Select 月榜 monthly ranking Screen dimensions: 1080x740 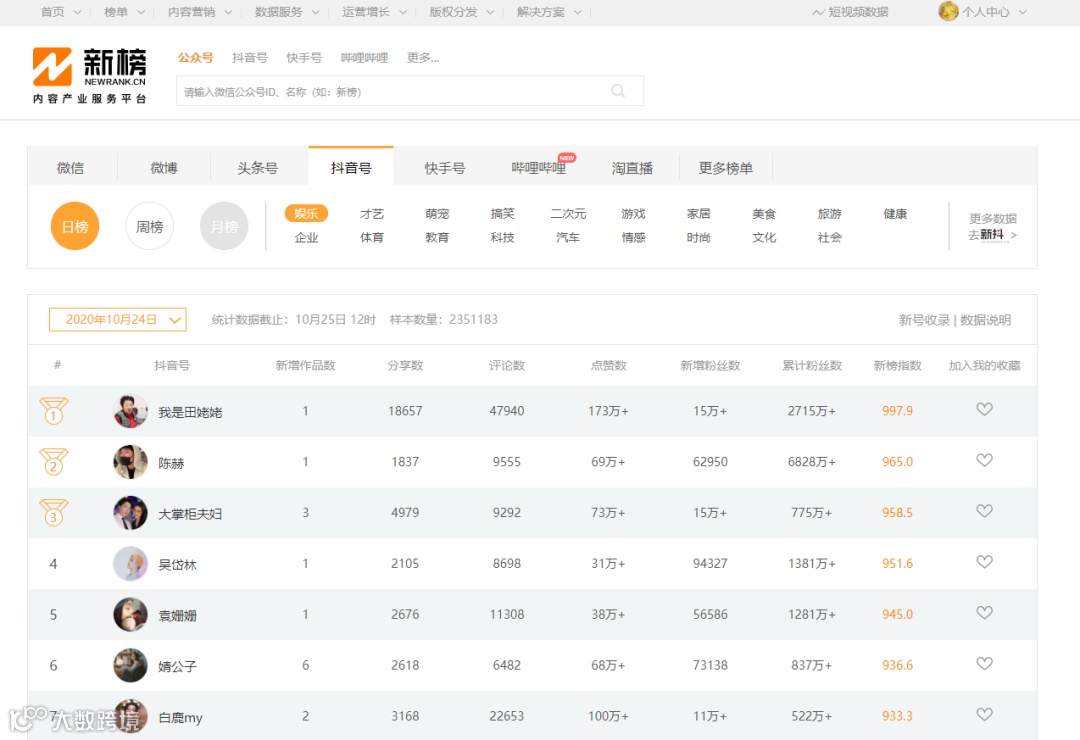tap(224, 226)
